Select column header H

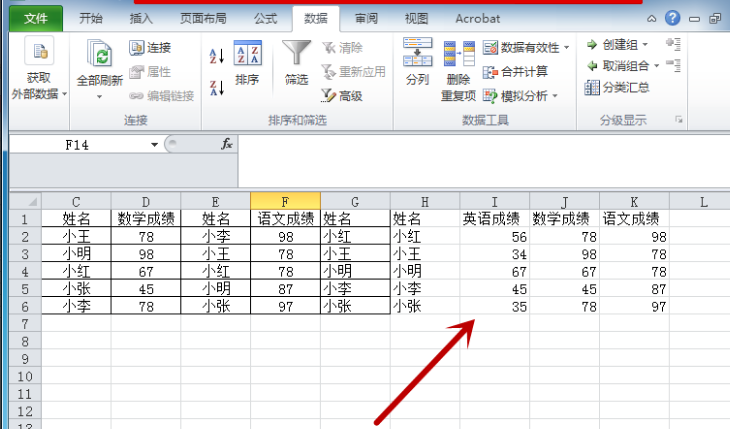click(x=425, y=201)
